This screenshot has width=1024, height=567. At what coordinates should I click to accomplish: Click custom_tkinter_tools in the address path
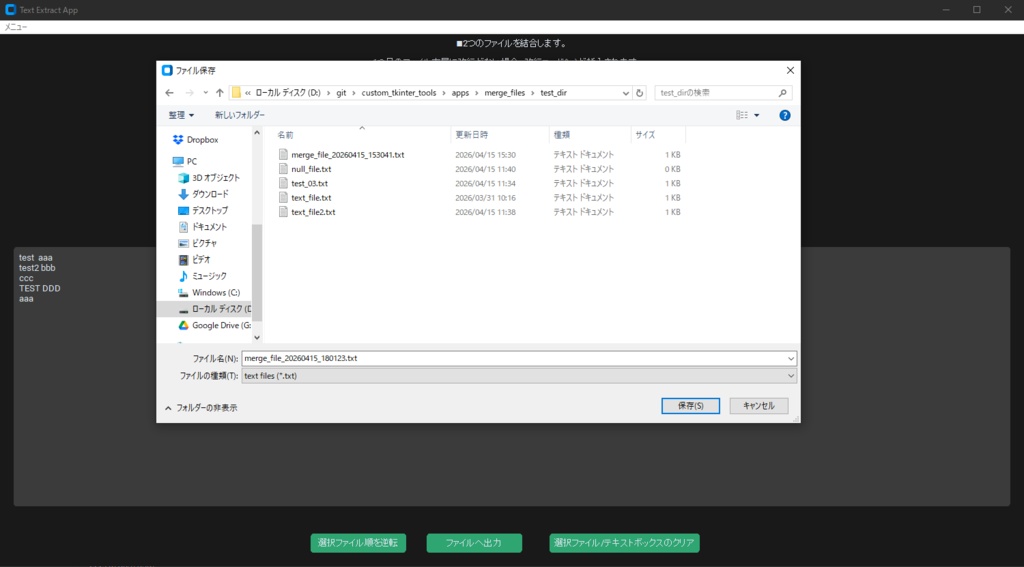pos(399,93)
